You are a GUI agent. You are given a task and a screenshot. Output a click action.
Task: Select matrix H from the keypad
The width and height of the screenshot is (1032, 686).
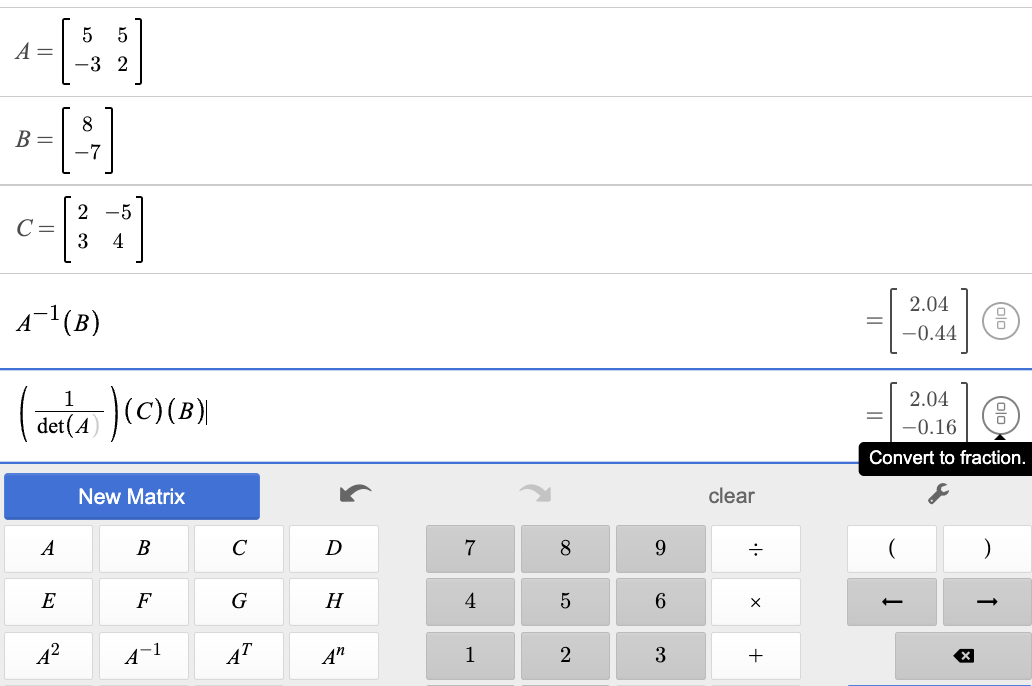(x=333, y=601)
